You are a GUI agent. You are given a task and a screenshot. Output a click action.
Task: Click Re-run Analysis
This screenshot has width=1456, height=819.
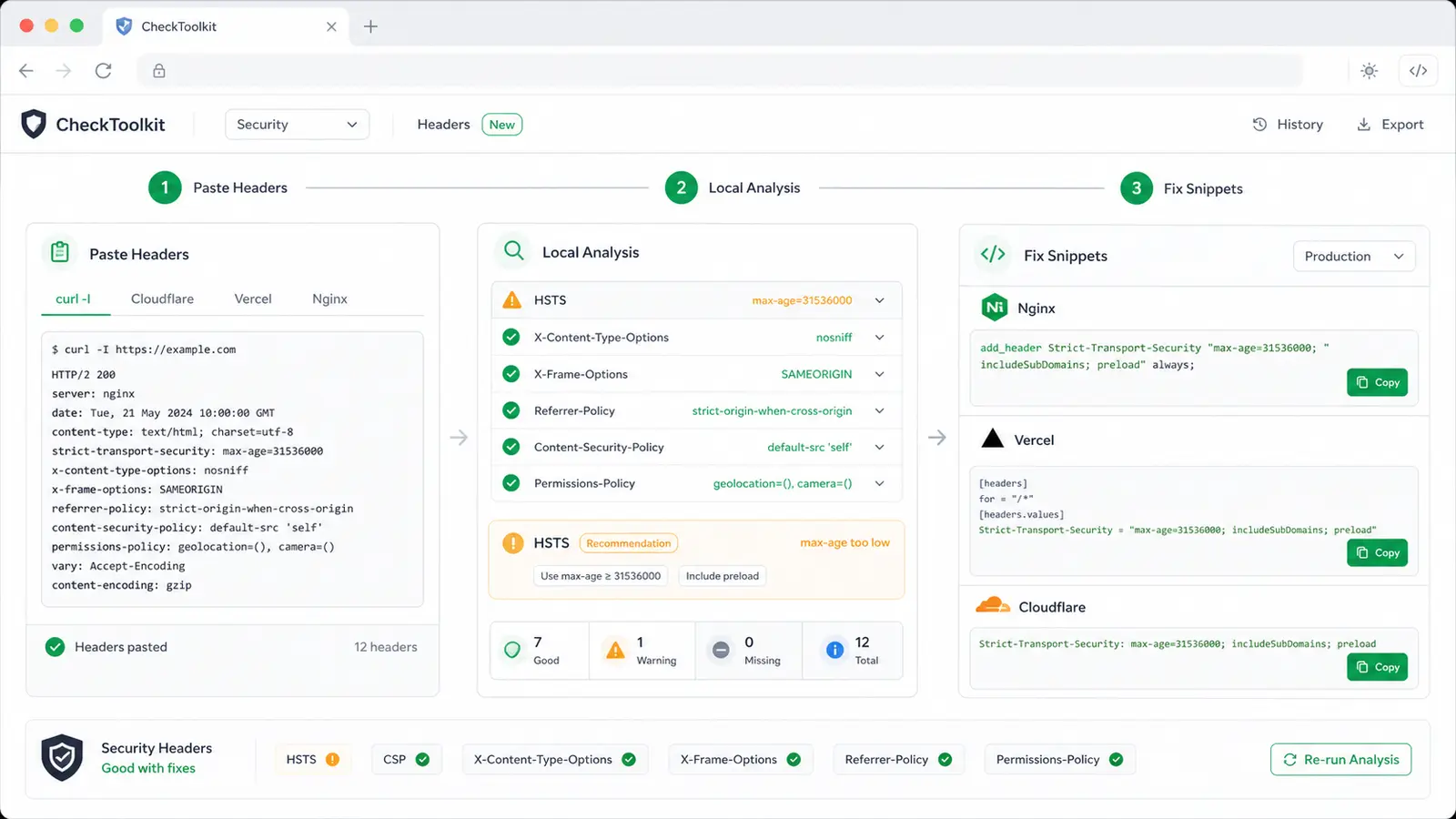(x=1340, y=759)
